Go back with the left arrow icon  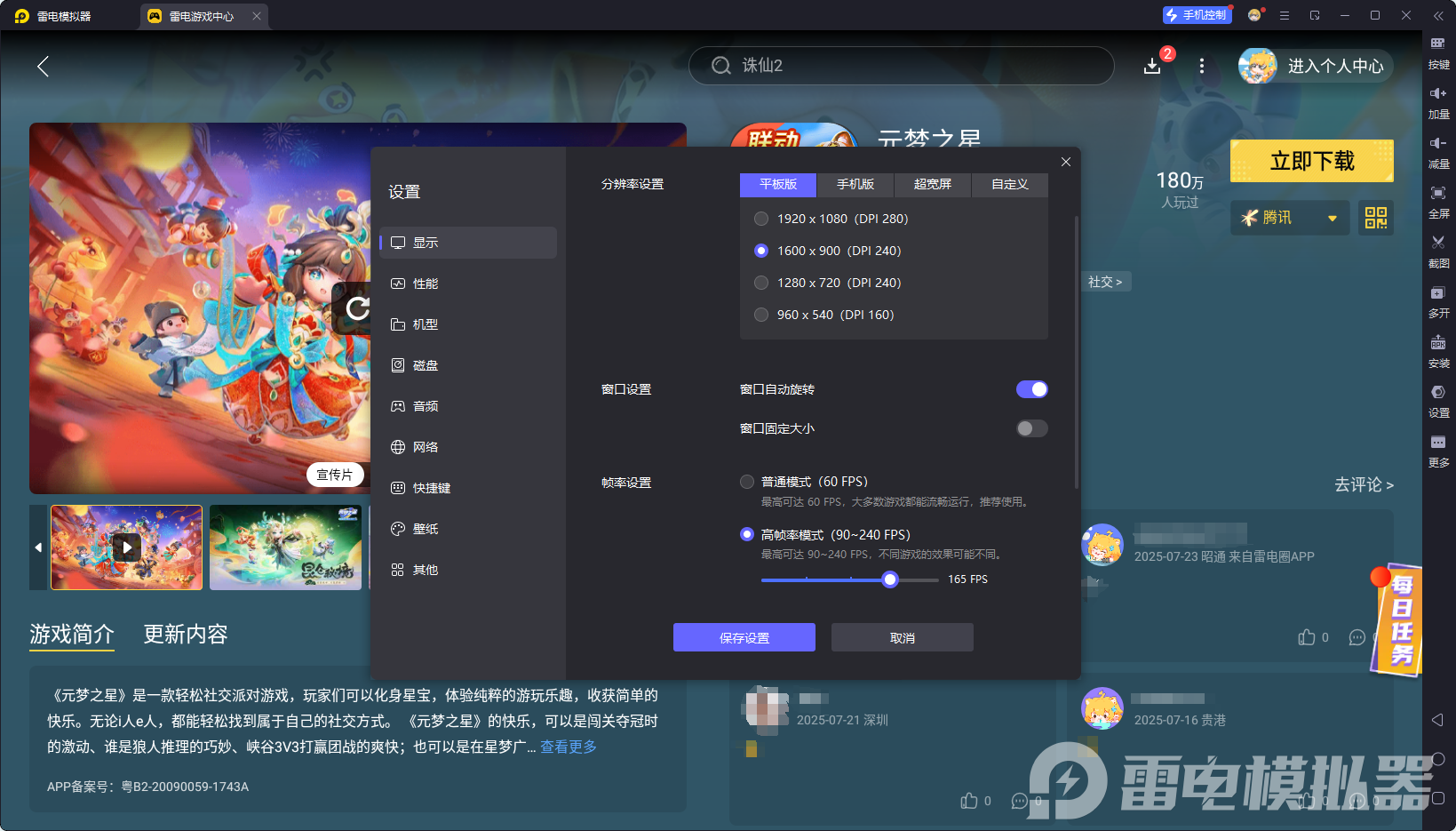[x=43, y=66]
